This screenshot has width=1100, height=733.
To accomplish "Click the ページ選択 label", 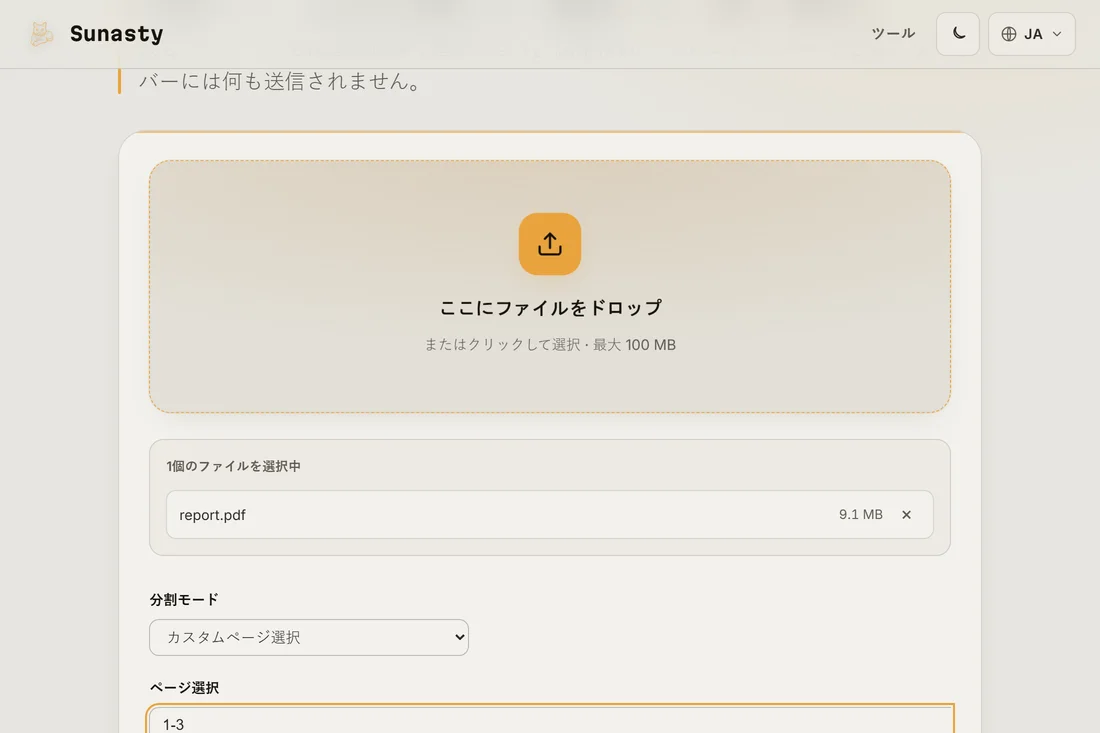I will (184, 687).
